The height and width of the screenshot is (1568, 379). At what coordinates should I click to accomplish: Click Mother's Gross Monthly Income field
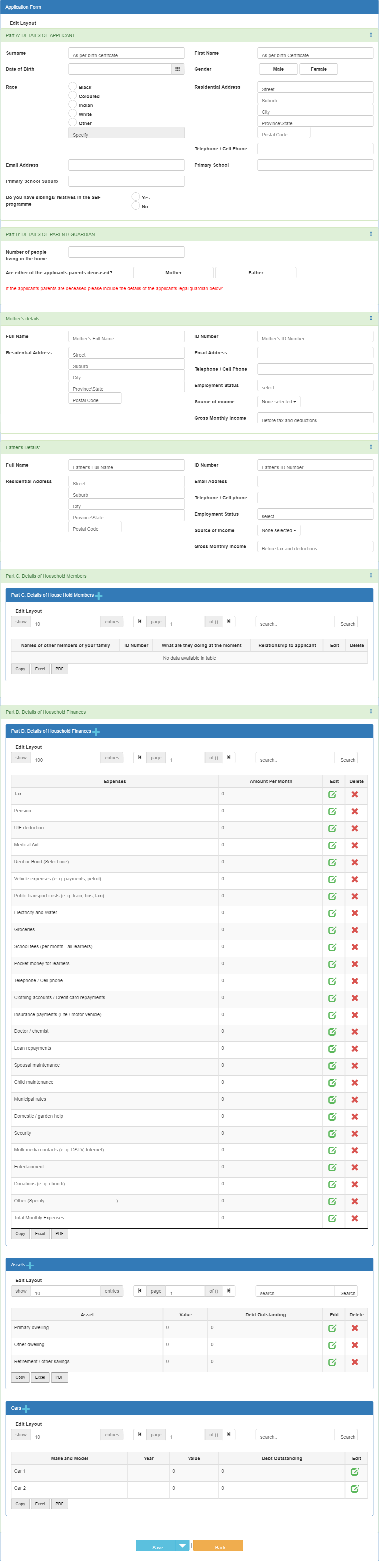(315, 418)
